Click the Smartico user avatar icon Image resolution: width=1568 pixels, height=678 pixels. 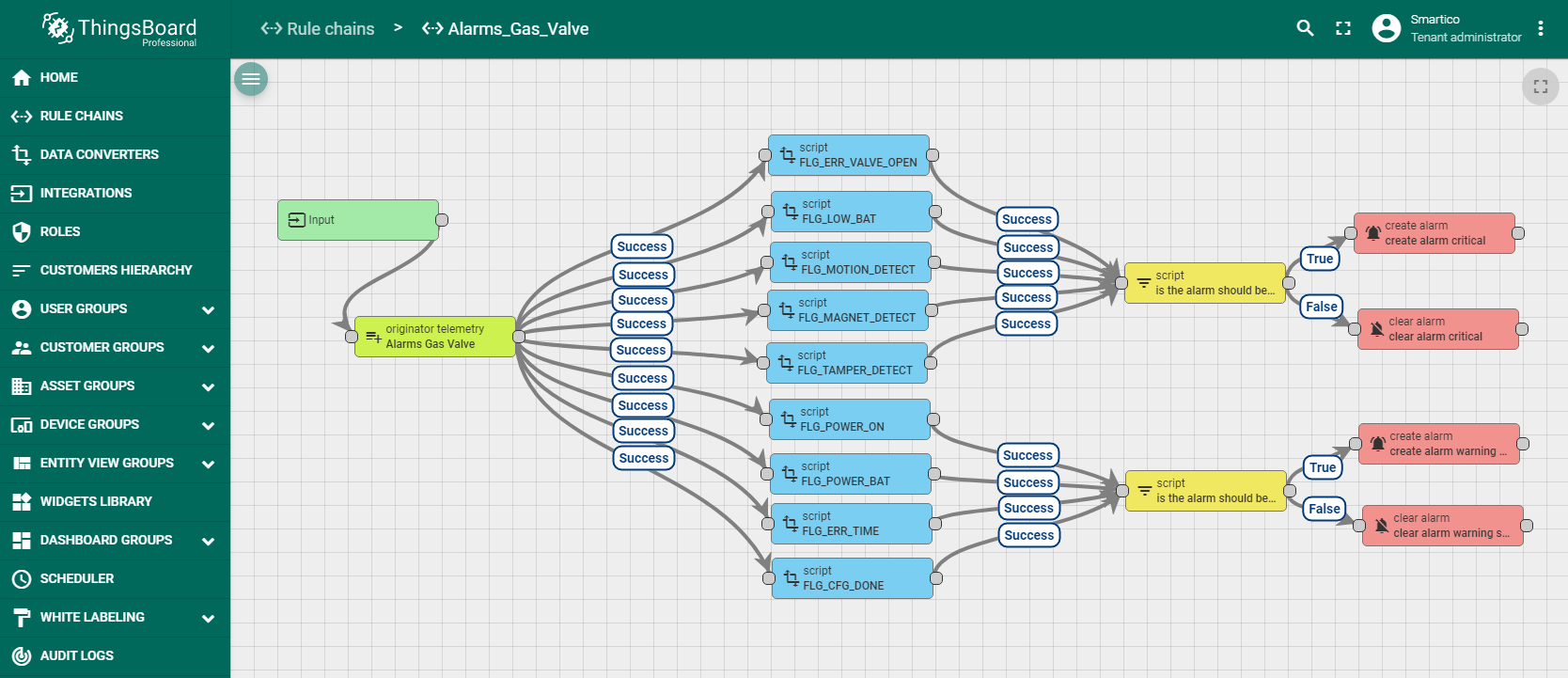click(x=1386, y=28)
